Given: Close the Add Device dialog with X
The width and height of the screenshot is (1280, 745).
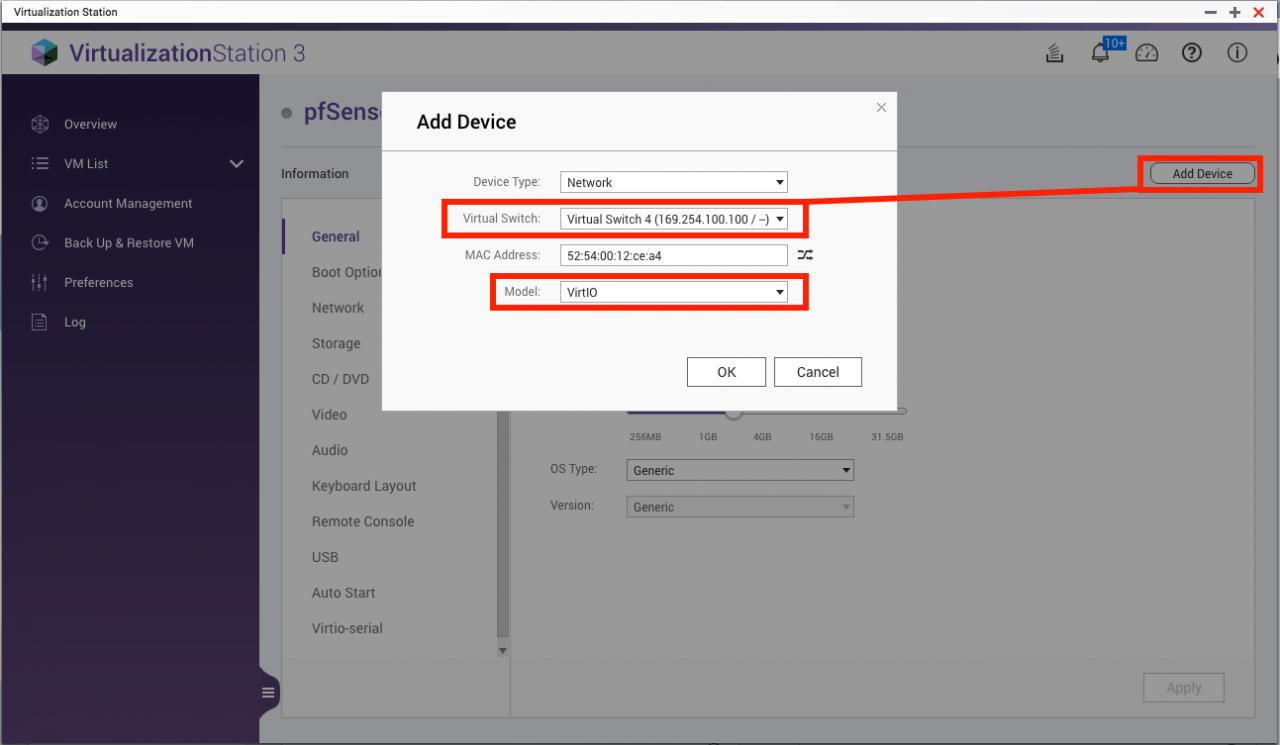Looking at the screenshot, I should click(x=881, y=108).
